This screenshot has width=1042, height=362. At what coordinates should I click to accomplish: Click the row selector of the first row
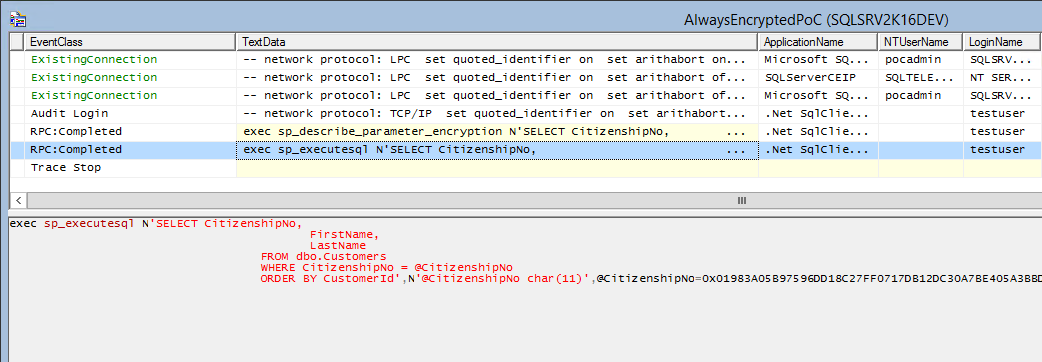pos(17,59)
